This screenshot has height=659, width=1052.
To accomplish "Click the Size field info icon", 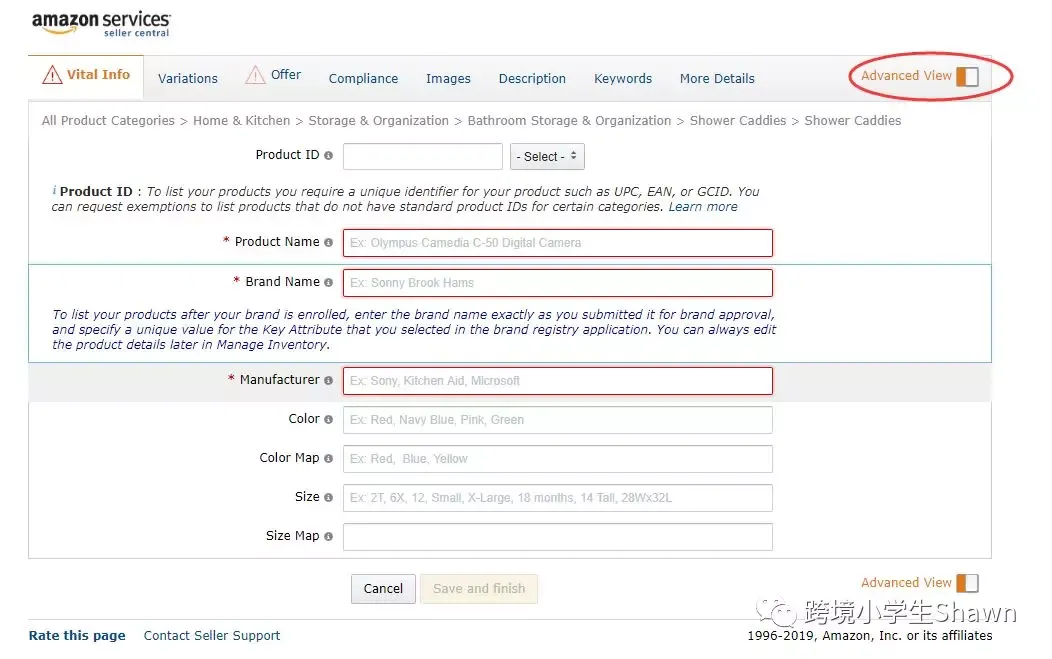I will 328,497.
